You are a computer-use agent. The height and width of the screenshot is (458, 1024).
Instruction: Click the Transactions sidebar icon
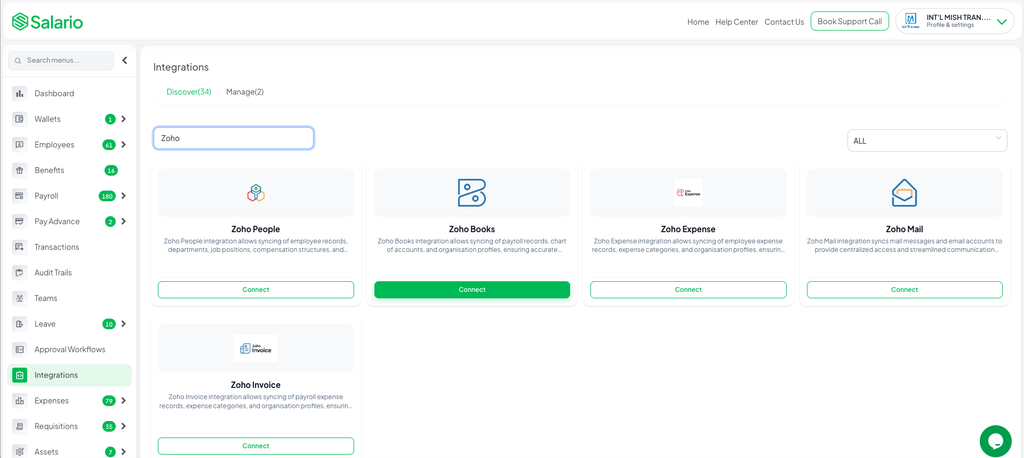pos(20,247)
